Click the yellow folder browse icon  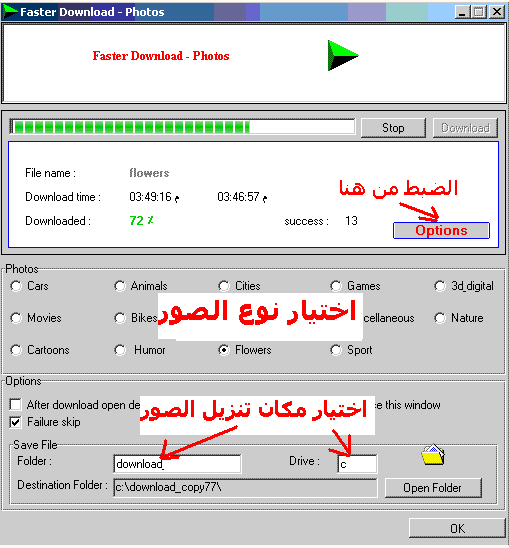point(433,455)
